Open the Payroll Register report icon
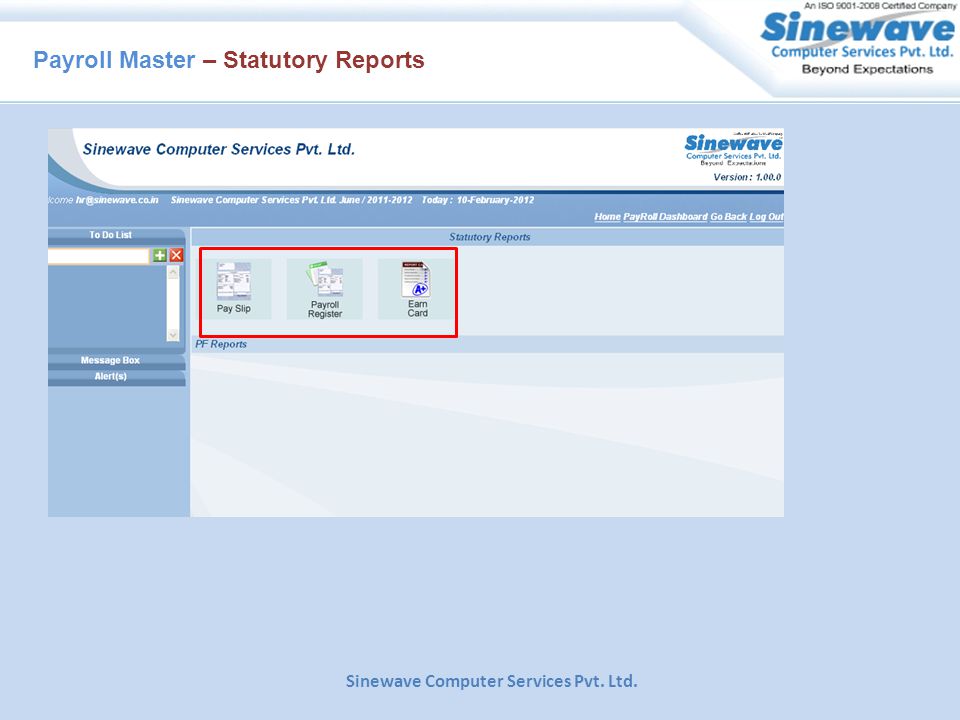The width and height of the screenshot is (960, 720). click(324, 288)
